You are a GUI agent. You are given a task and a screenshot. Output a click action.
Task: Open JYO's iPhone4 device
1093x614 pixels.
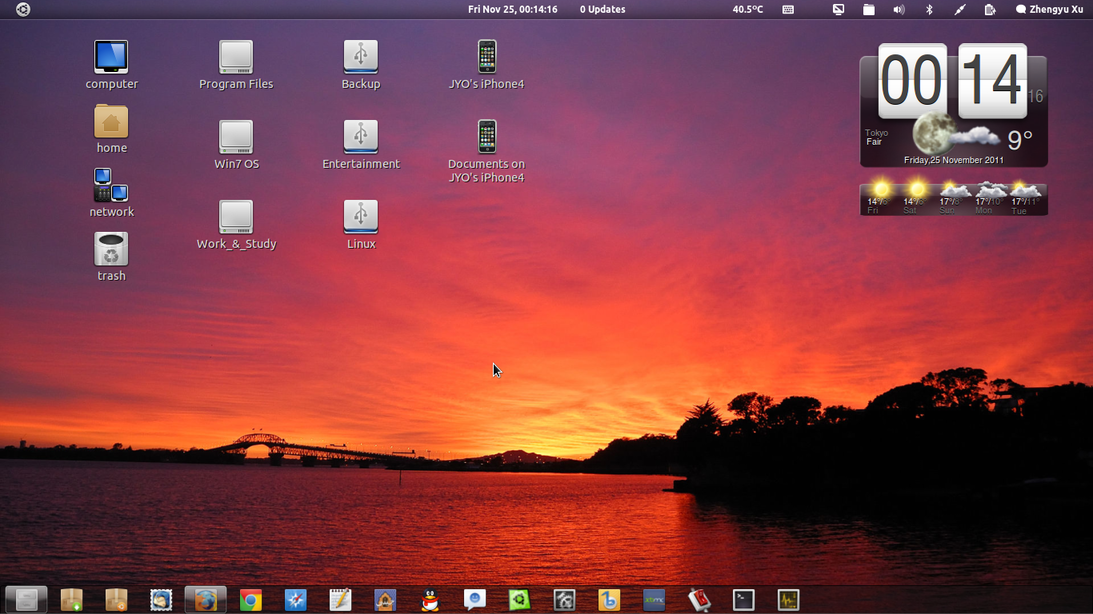tap(487, 57)
